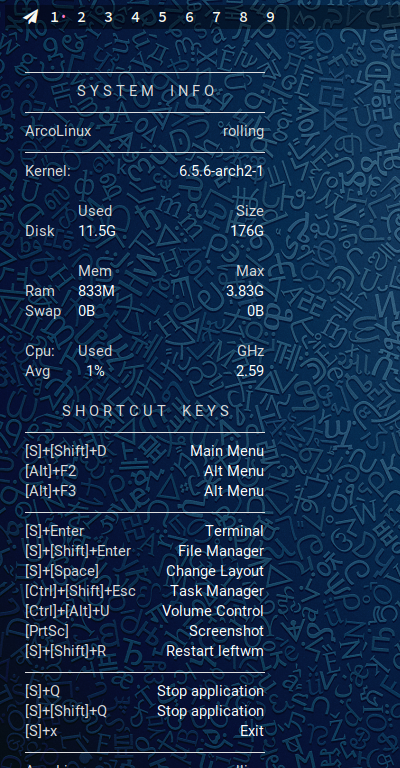Click the CPU average 1% value

coord(96,371)
